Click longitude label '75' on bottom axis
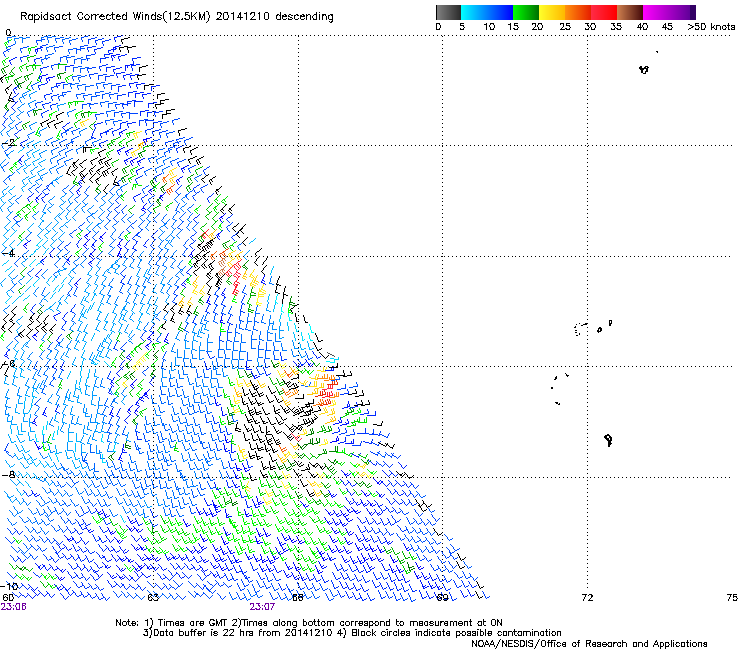The height and width of the screenshot is (650, 740). [x=732, y=598]
